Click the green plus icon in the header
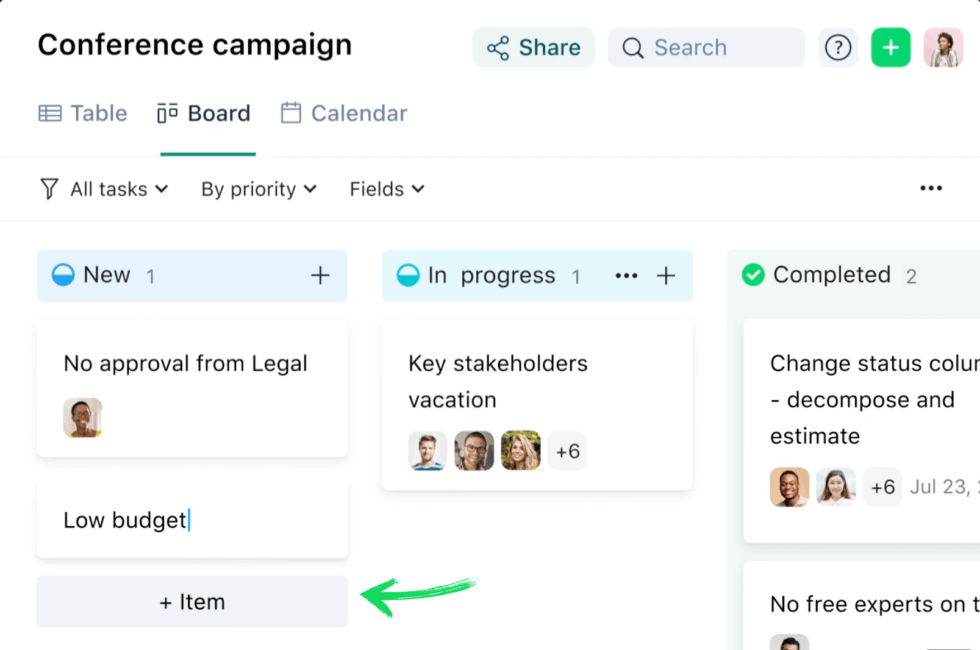The width and height of the screenshot is (980, 650). pos(891,47)
